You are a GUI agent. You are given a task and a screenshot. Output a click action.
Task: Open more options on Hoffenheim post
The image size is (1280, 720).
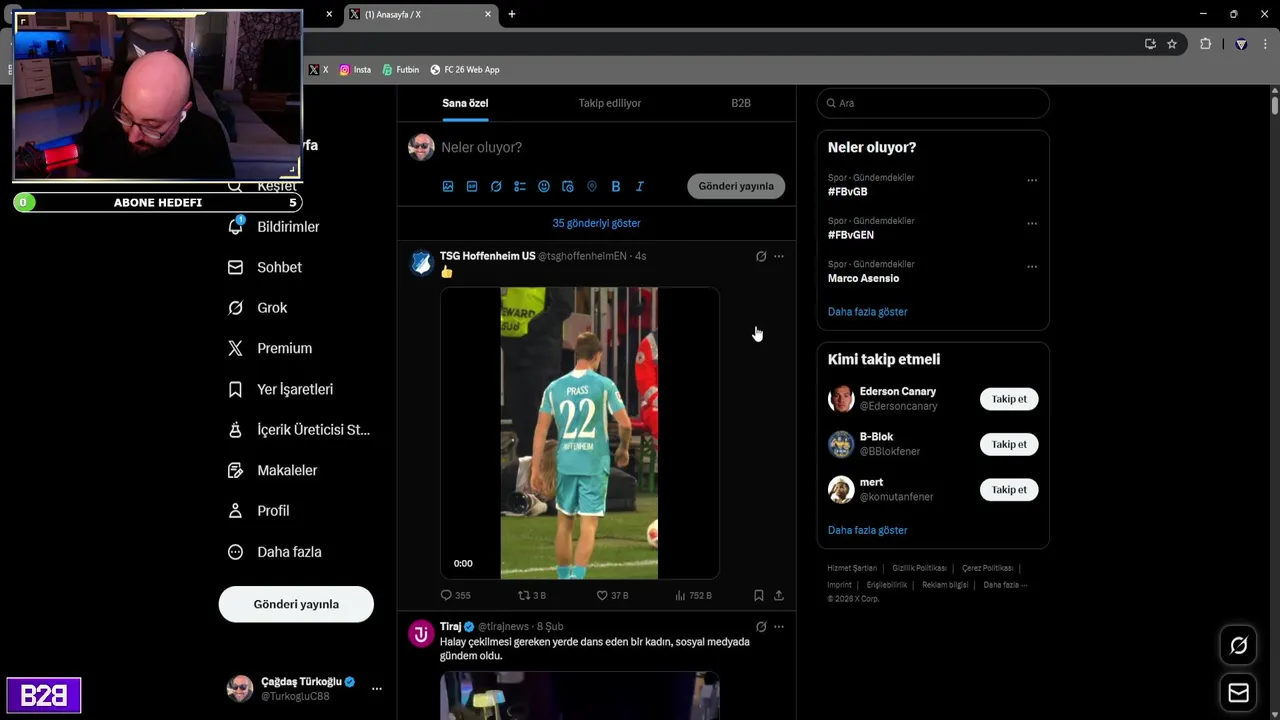tap(779, 256)
